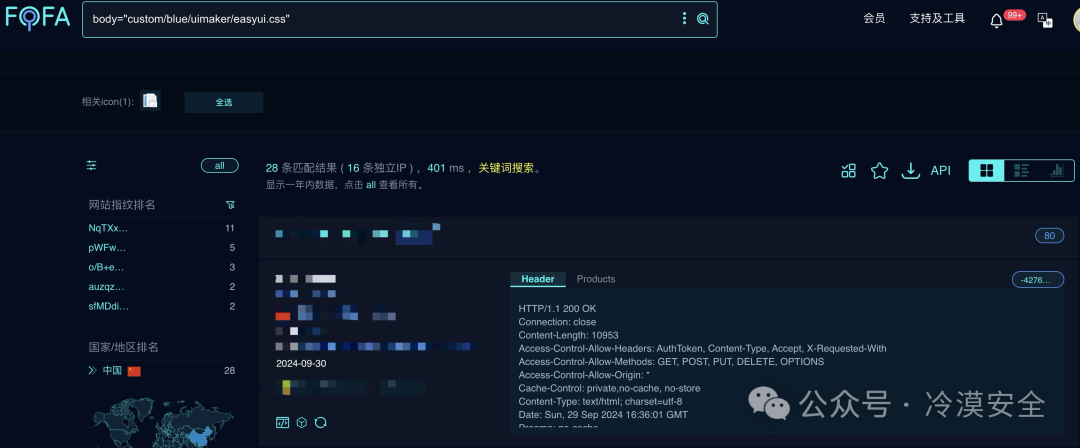This screenshot has width=1080, height=448.
Task: Open the 会员 menu
Action: pos(874,19)
